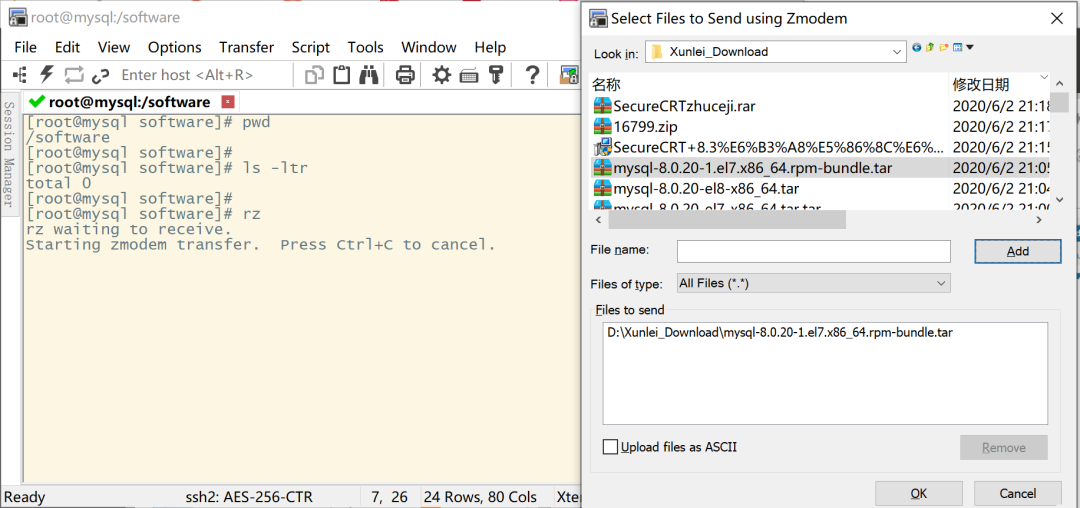This screenshot has height=508, width=1080.
Task: Click the Create New Folder icon
Action: click(944, 47)
